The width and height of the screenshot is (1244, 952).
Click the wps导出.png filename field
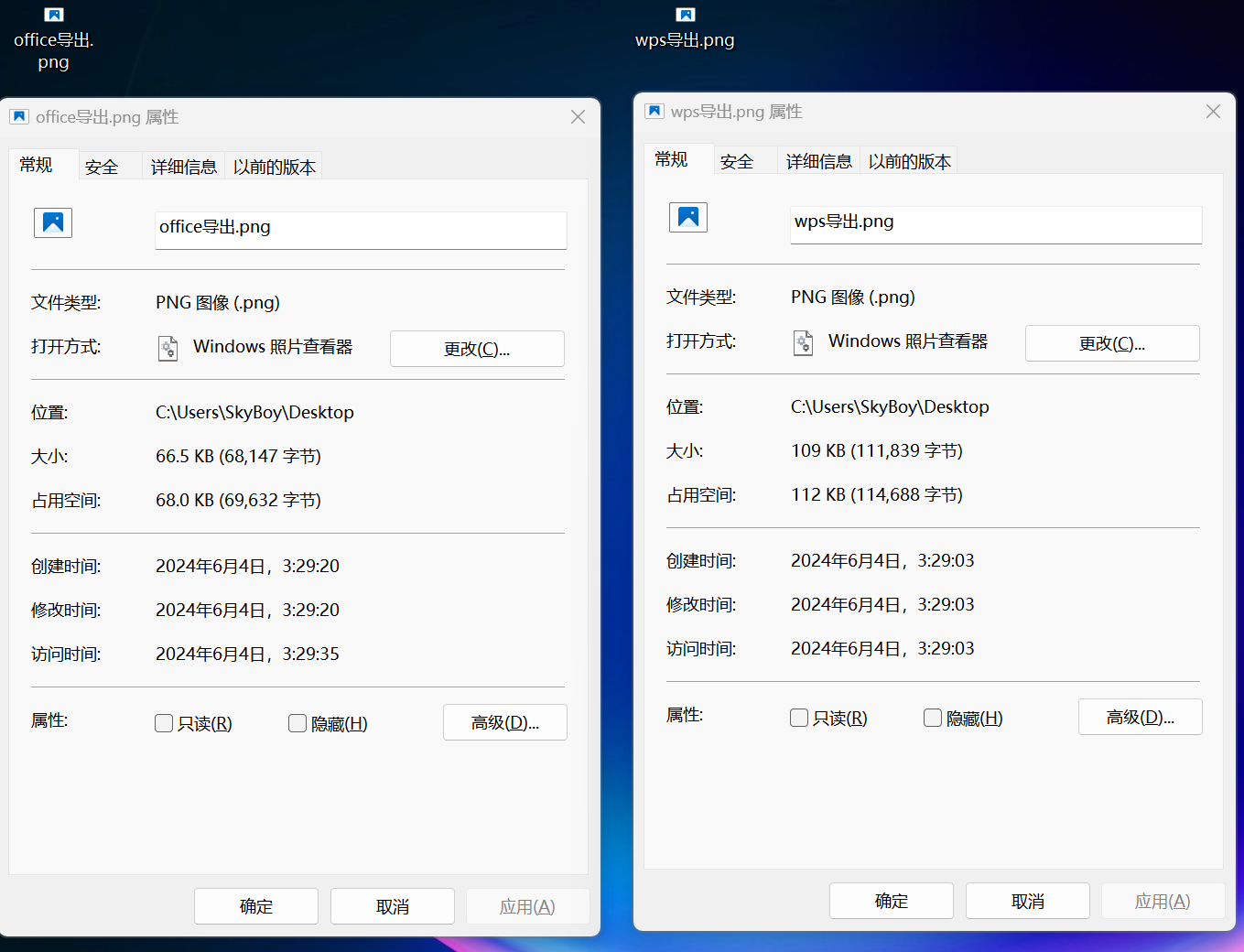click(996, 224)
